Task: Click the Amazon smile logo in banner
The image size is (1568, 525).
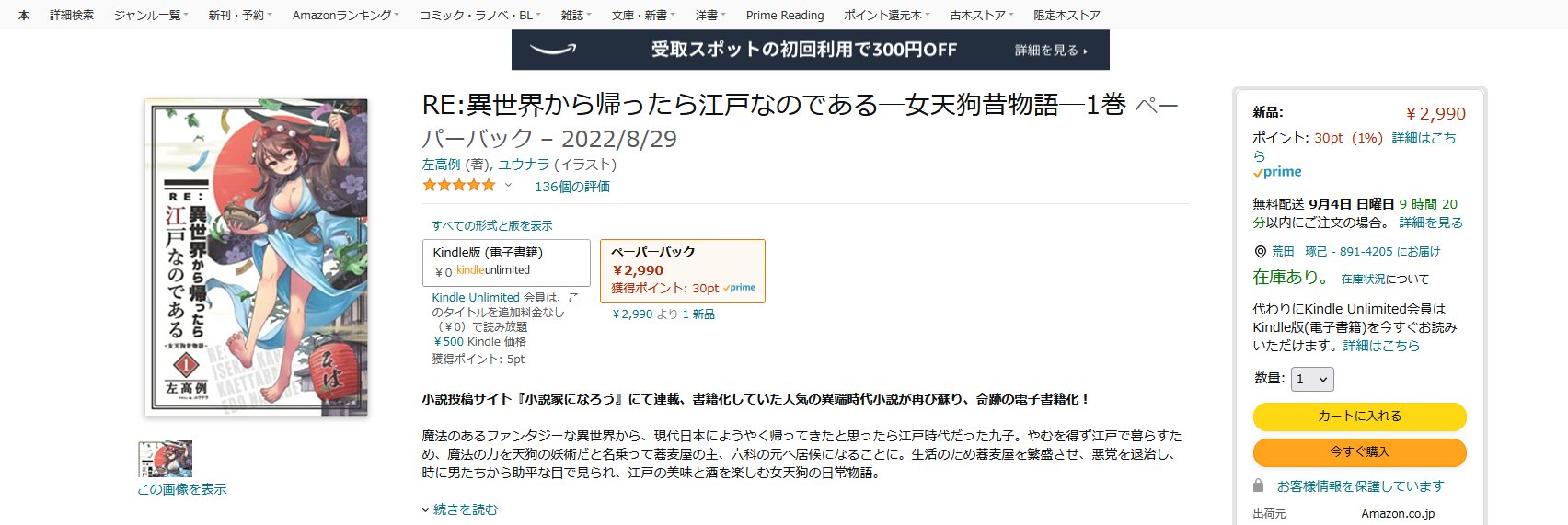Action: pyautogui.click(x=553, y=50)
